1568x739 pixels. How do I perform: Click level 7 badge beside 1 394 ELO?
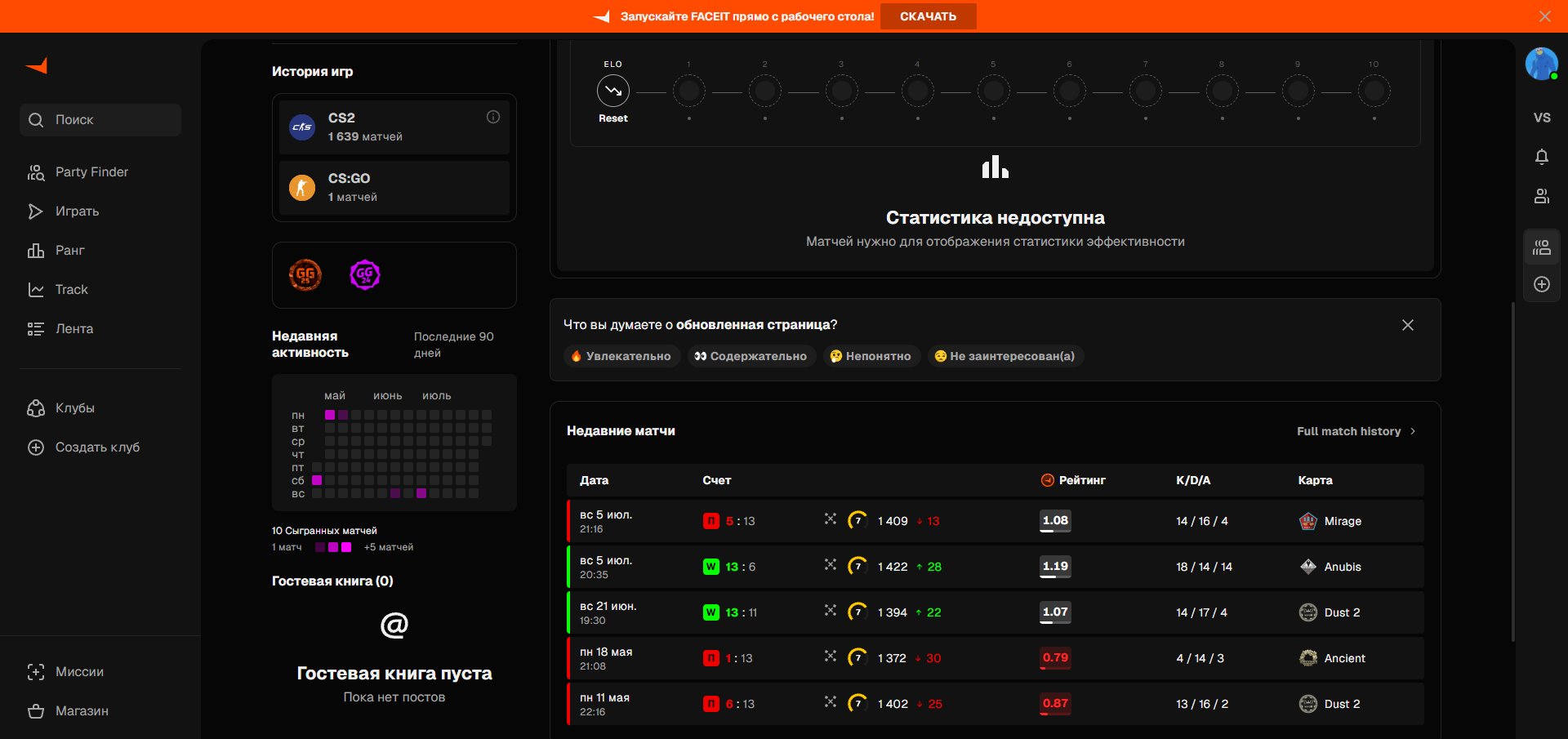click(857, 612)
